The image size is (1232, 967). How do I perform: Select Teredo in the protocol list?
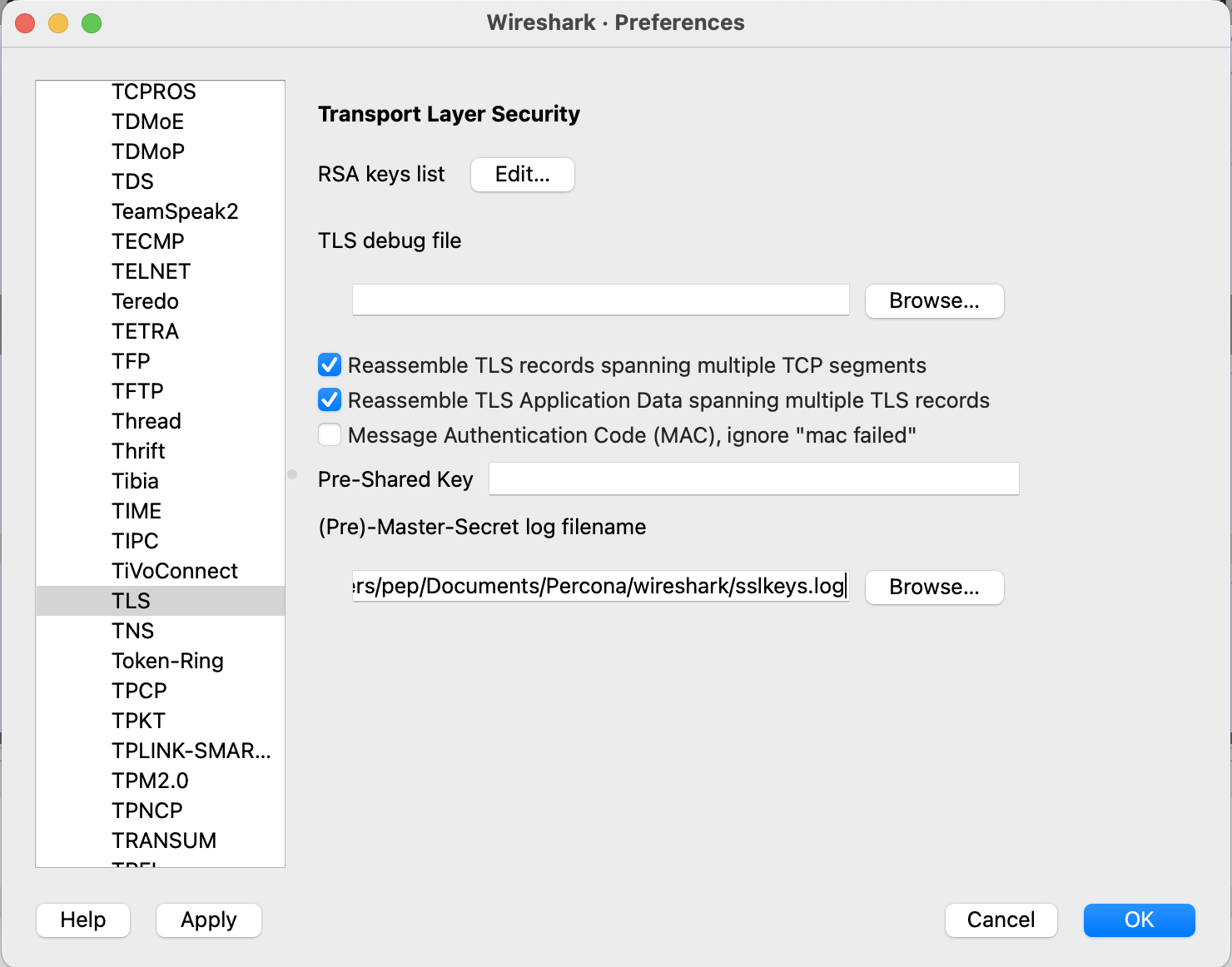[145, 300]
